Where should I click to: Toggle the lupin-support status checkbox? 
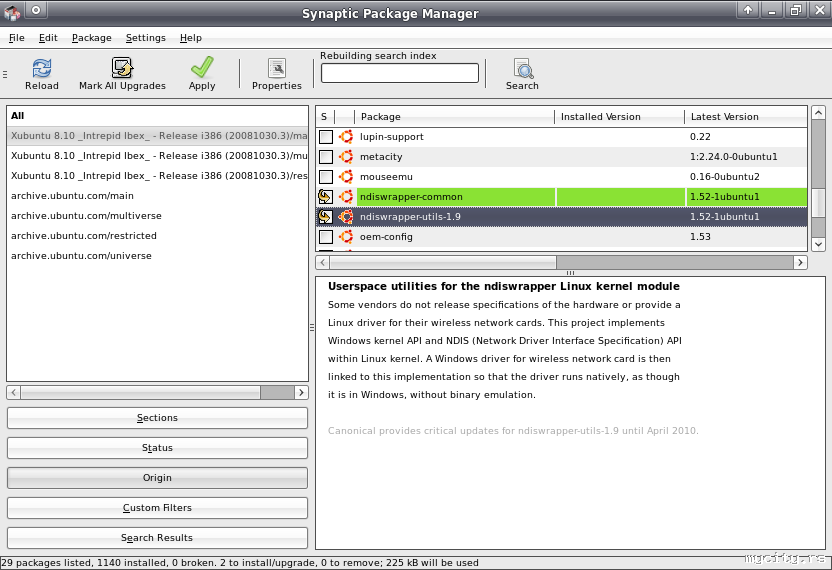(326, 137)
